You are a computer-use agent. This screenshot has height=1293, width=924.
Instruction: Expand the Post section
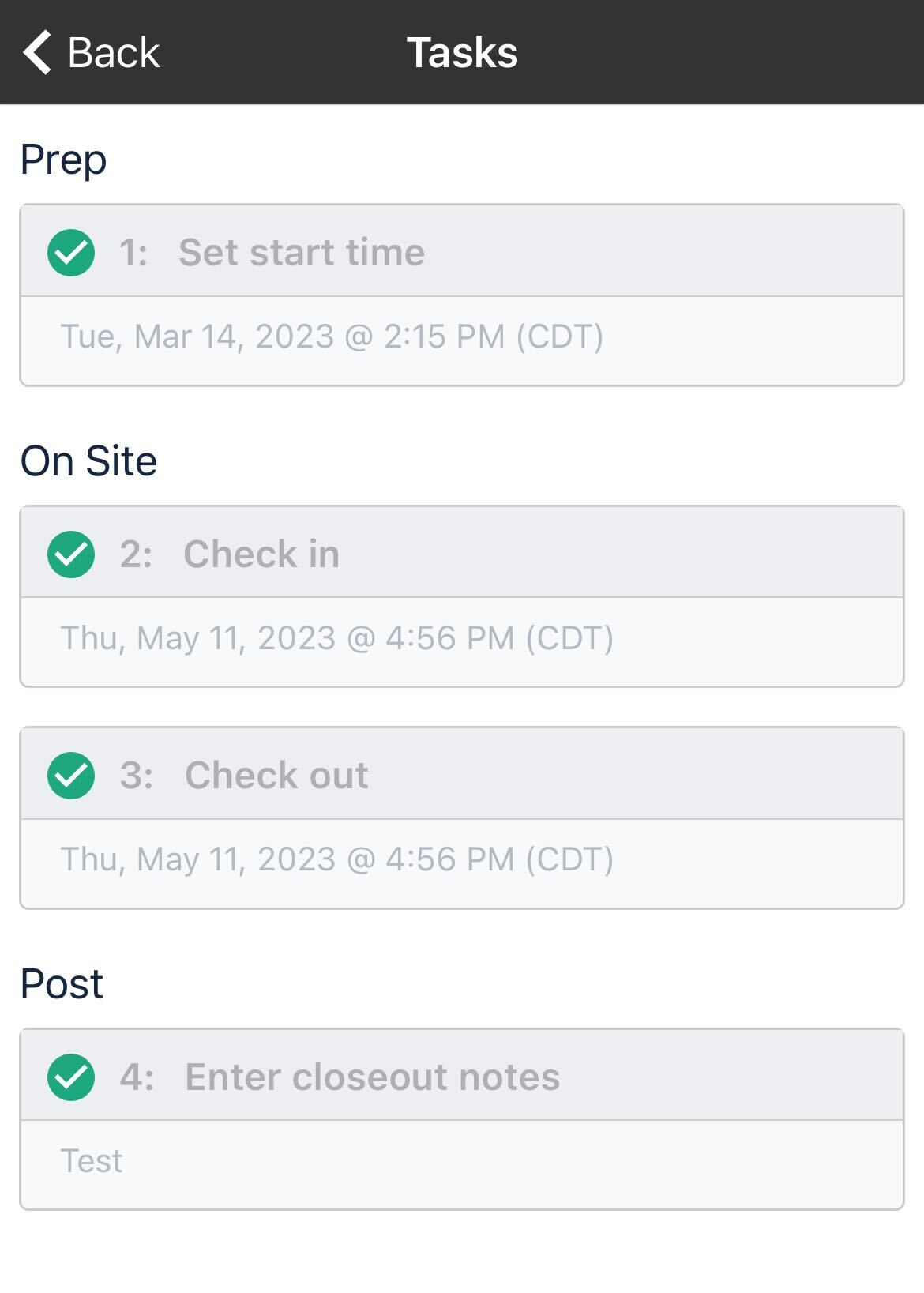pyautogui.click(x=61, y=983)
